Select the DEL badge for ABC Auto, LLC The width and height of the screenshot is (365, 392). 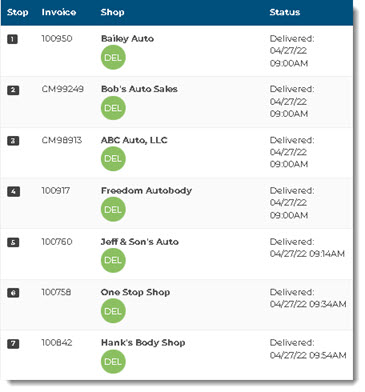click(x=113, y=159)
